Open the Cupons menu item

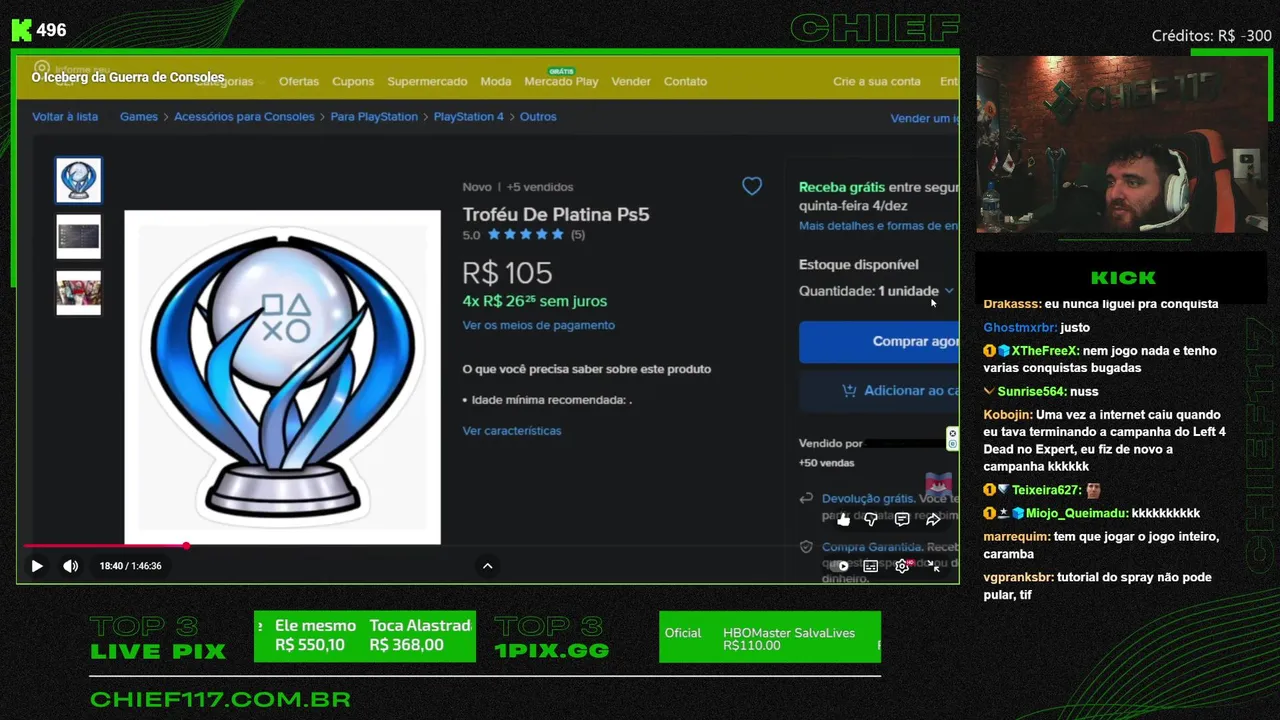click(353, 82)
